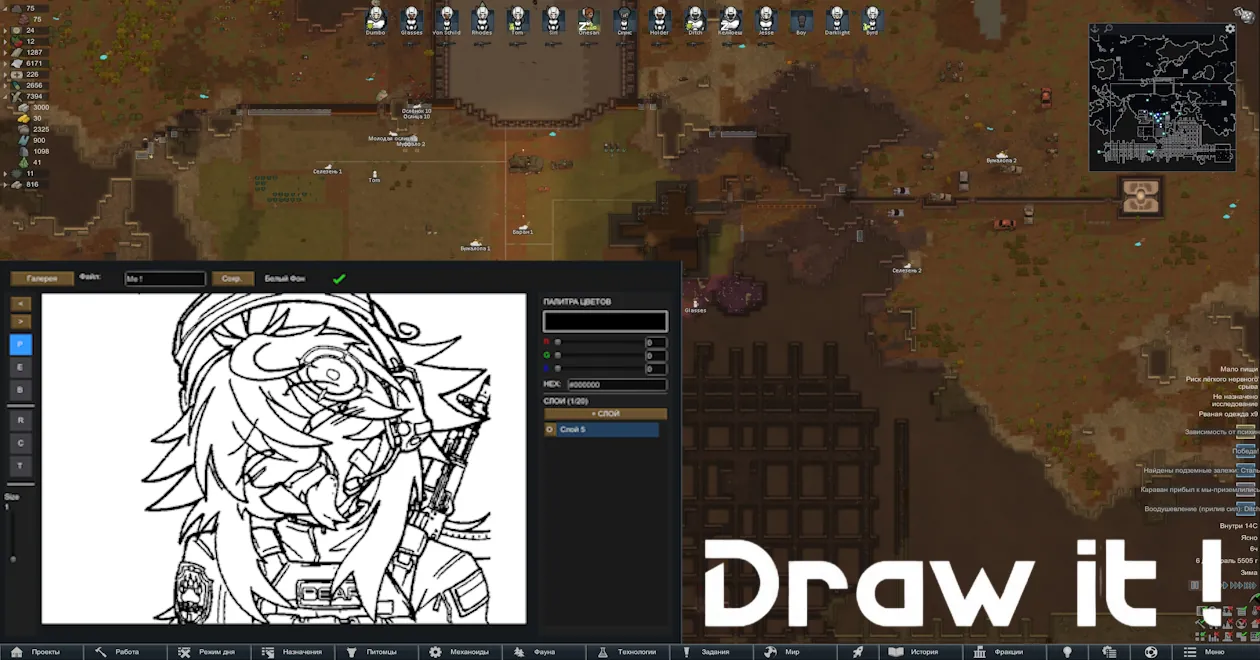Image resolution: width=1260 pixels, height=660 pixels.
Task: Open the Галерея gallery button
Action: pyautogui.click(x=42, y=279)
